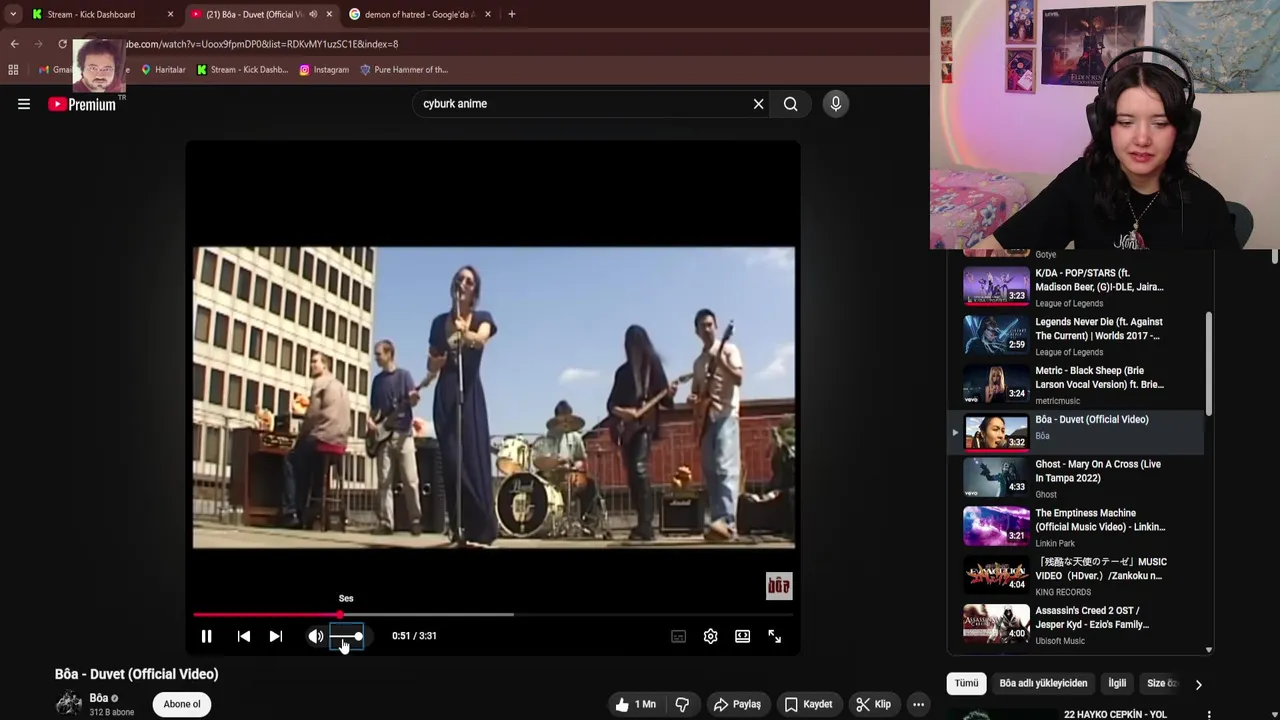Play The Emptiness Machine Linkin Park thumbnail
The height and width of the screenshot is (720, 1280).
click(996, 526)
